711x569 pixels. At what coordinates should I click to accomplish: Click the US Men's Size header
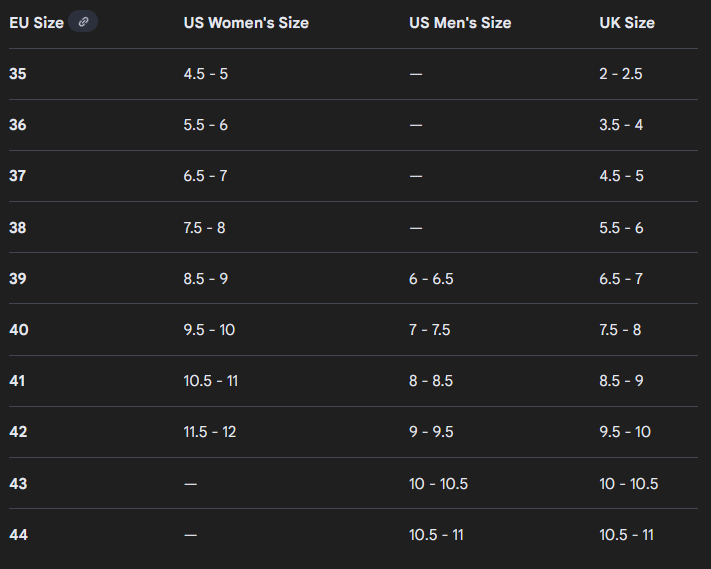[x=460, y=22]
